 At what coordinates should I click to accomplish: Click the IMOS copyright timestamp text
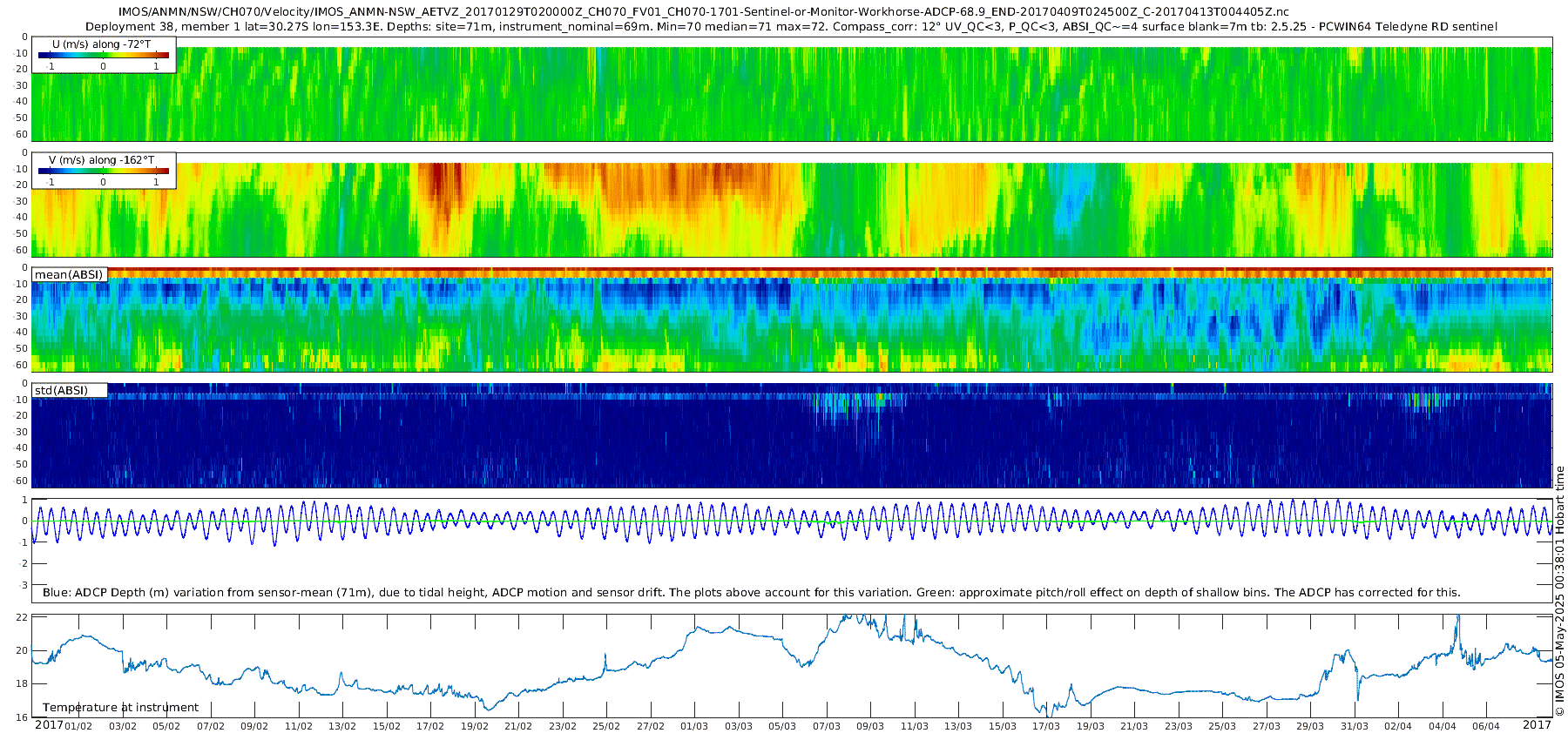1559,592
